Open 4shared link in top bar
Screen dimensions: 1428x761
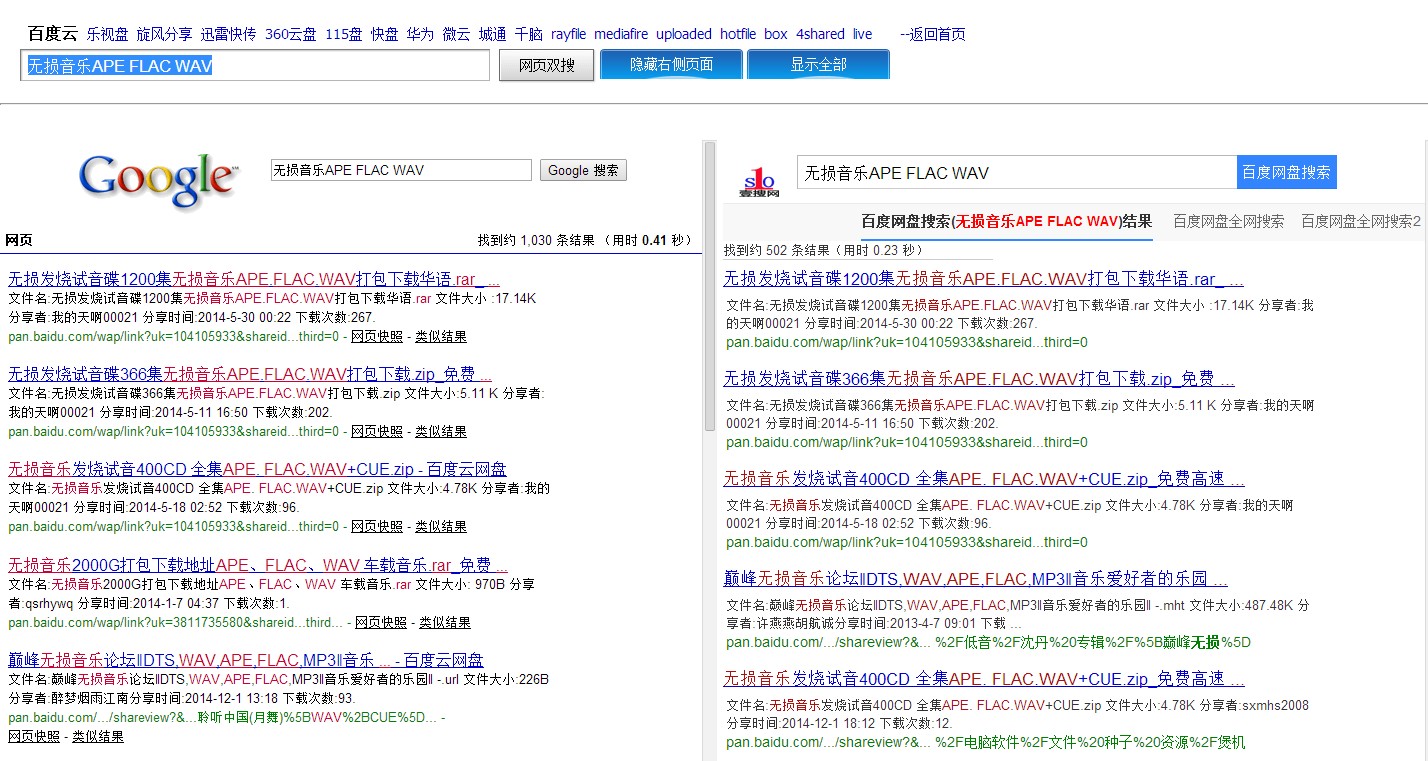[820, 34]
